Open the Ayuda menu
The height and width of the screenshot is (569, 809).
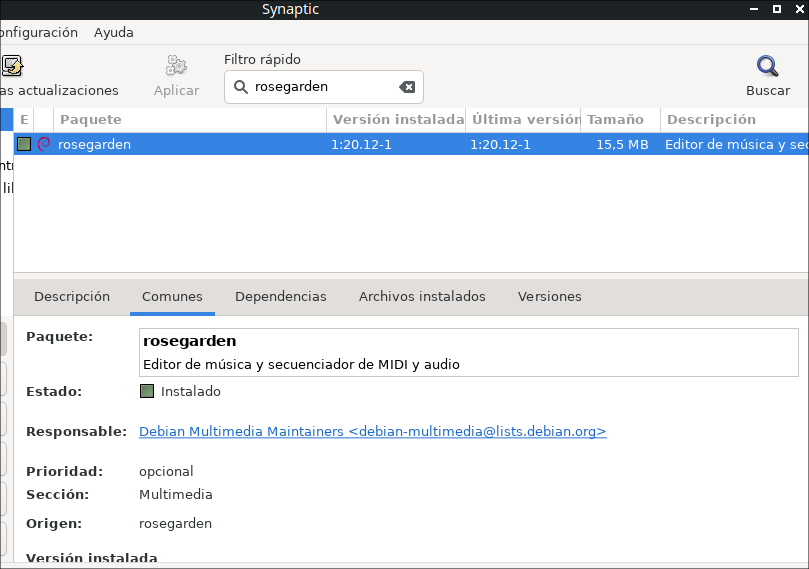(114, 32)
